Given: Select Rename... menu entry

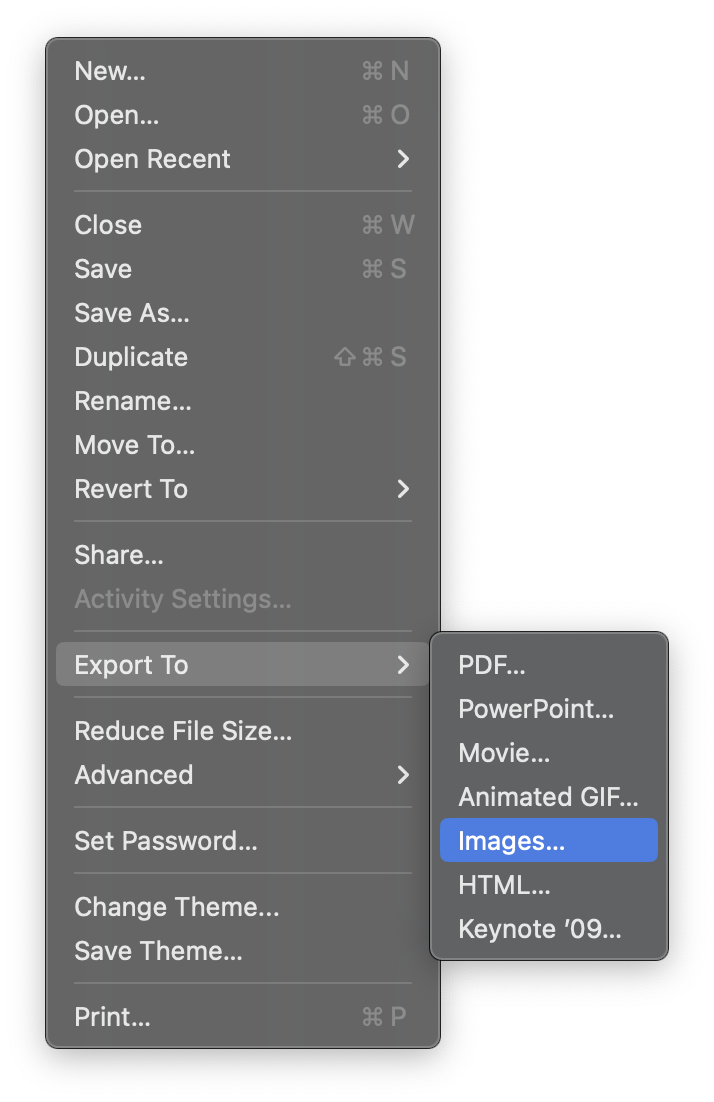Looking at the screenshot, I should [133, 401].
